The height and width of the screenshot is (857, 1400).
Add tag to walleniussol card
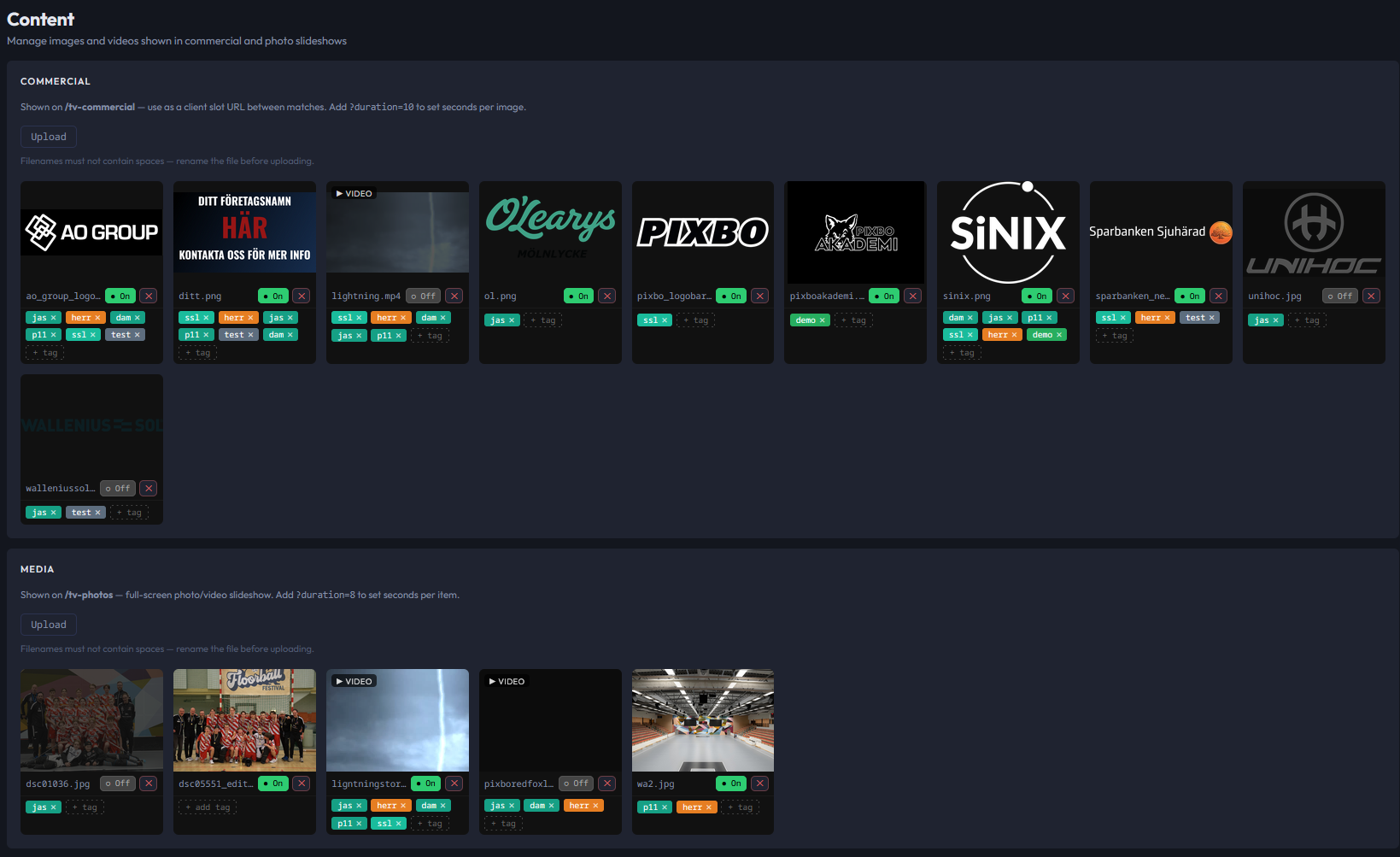coord(129,513)
